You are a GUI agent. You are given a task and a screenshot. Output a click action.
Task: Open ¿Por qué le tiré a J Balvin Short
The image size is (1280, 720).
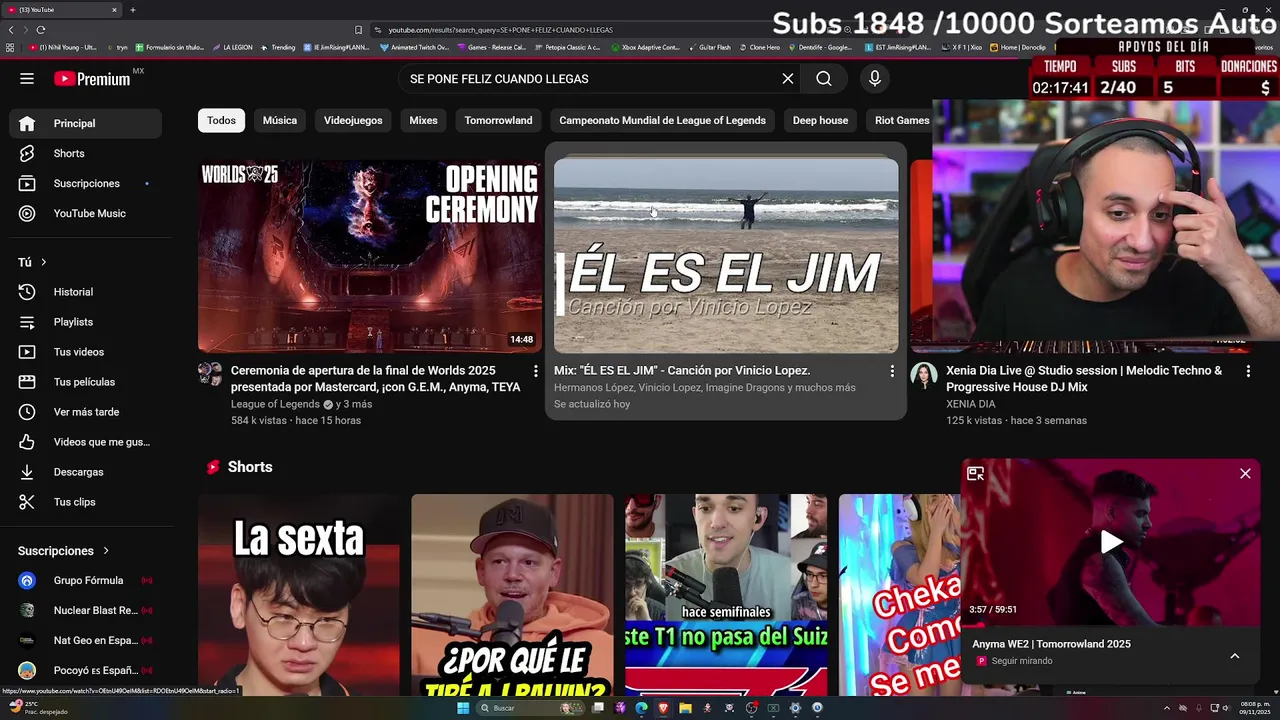[512, 595]
